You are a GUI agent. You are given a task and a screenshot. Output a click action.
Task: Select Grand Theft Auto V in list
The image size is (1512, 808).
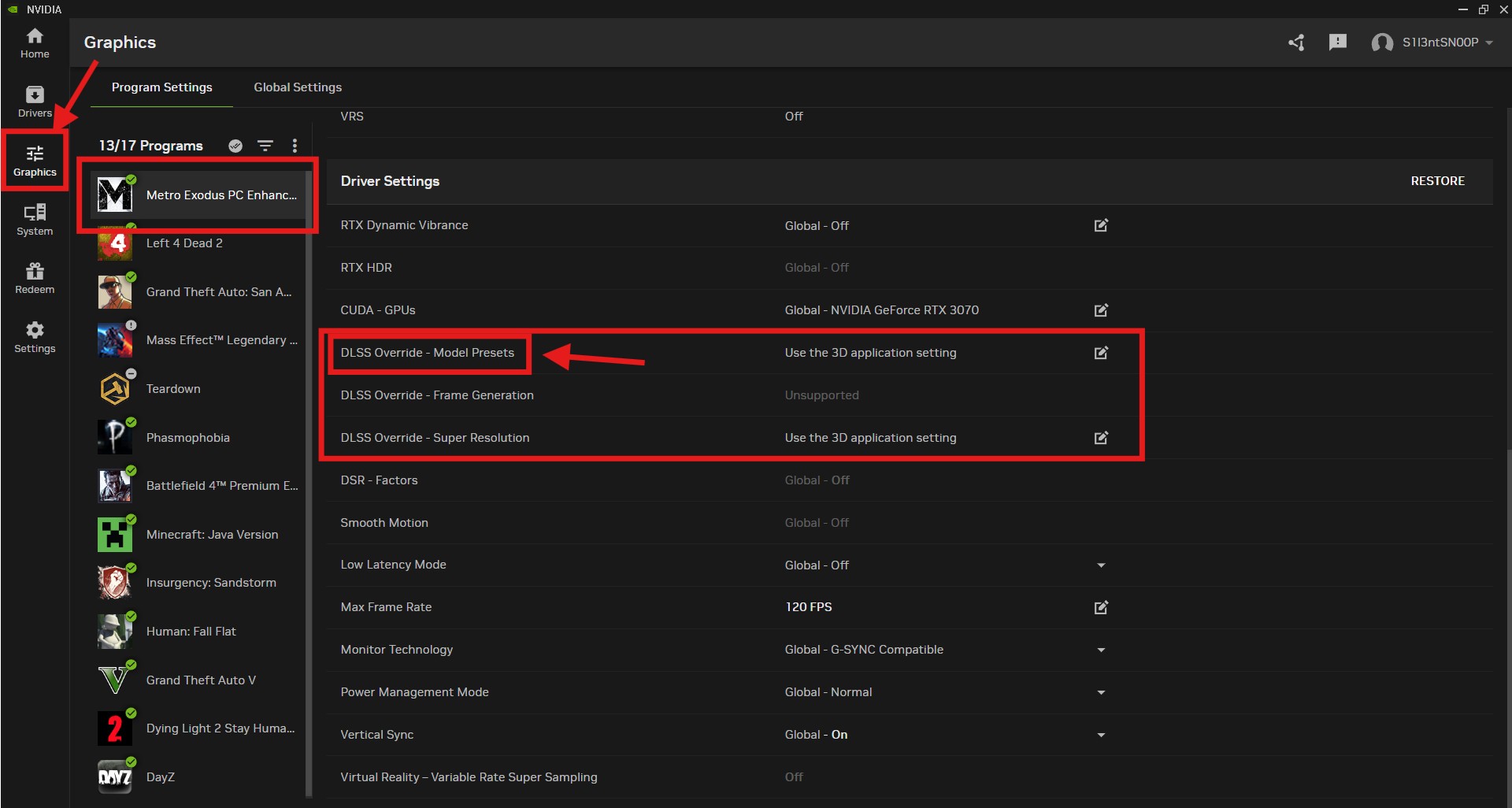201,680
